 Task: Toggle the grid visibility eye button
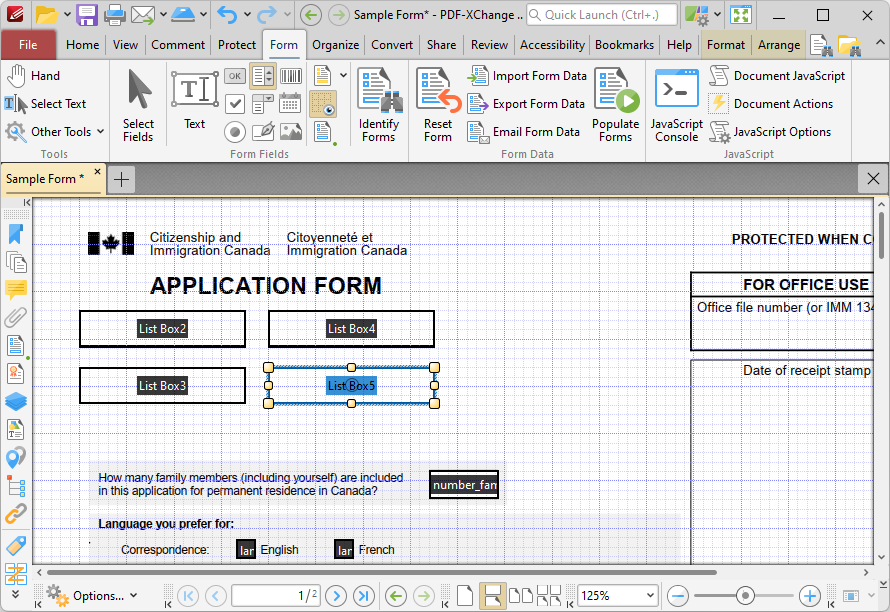323,104
